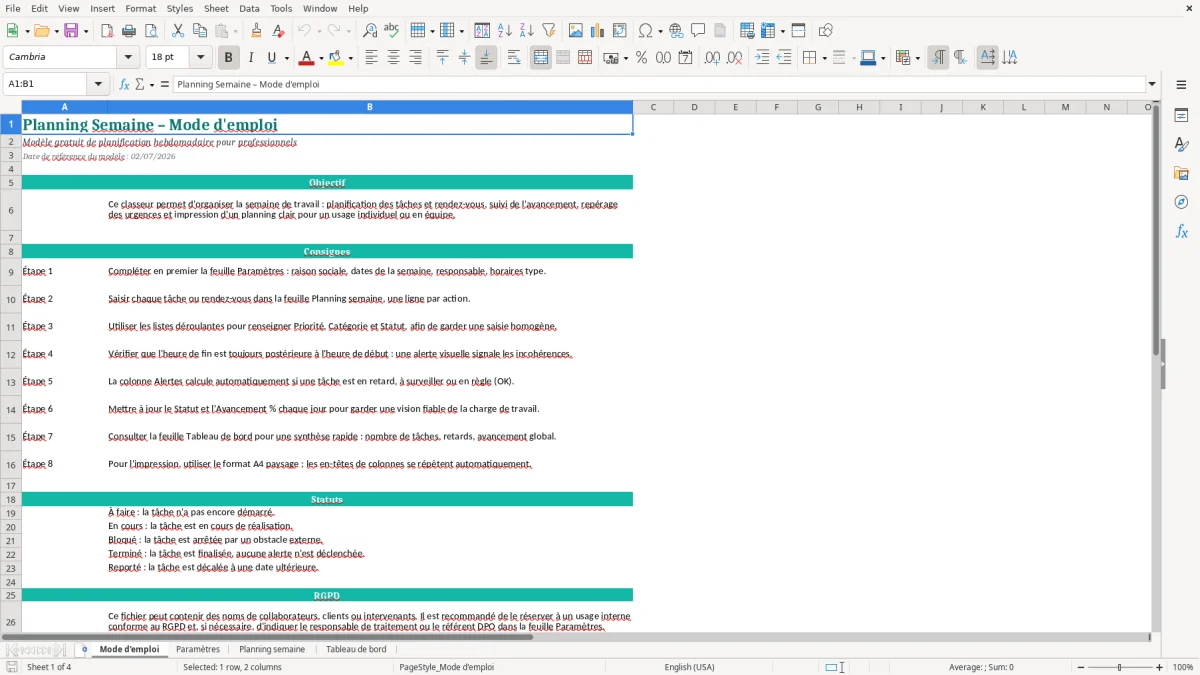Toggle Bold formatting
This screenshot has width=1200, height=675.
pyautogui.click(x=228, y=57)
